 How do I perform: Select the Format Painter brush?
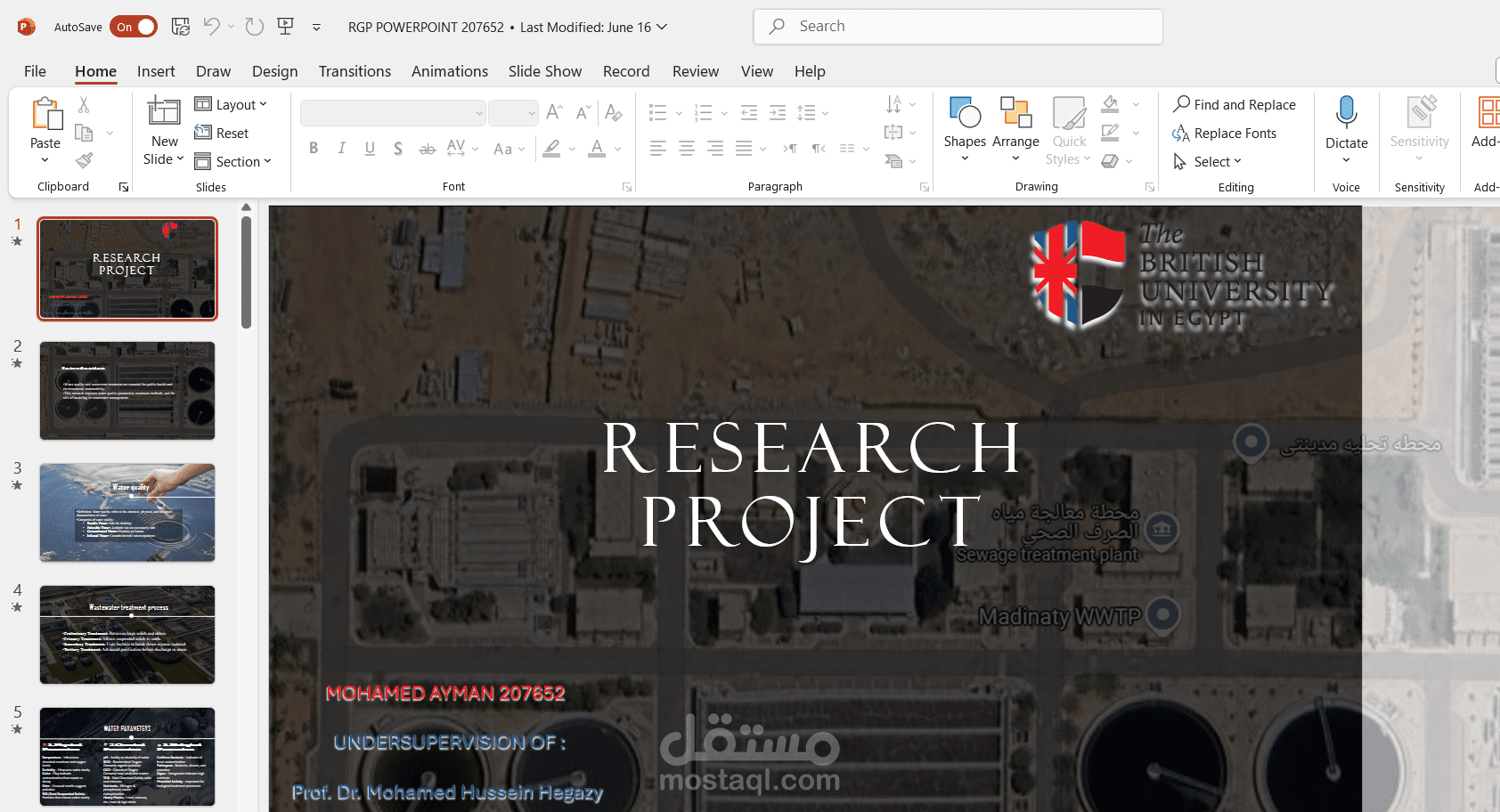coord(84,161)
